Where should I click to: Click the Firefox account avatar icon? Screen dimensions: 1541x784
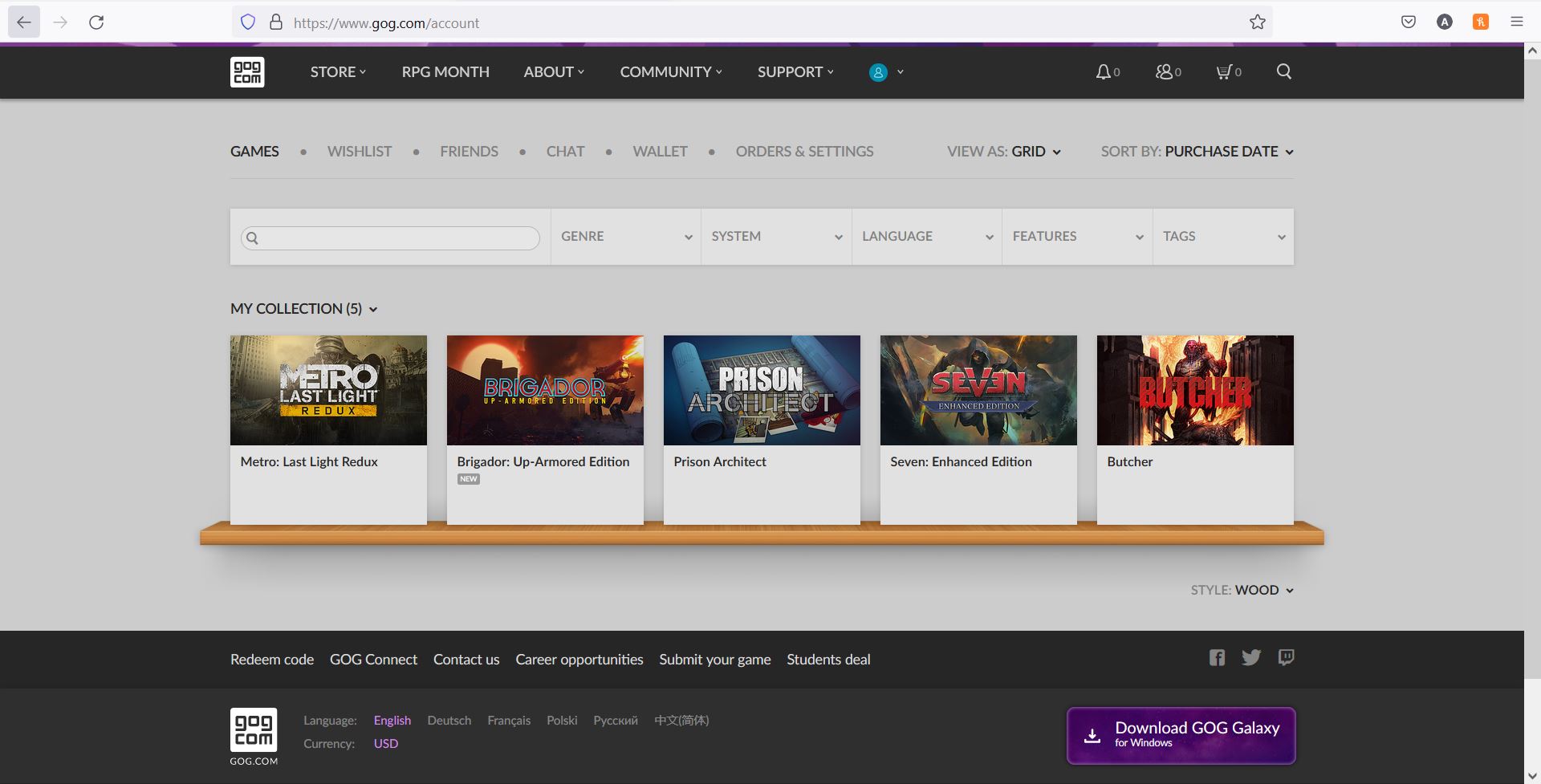pos(1445,22)
